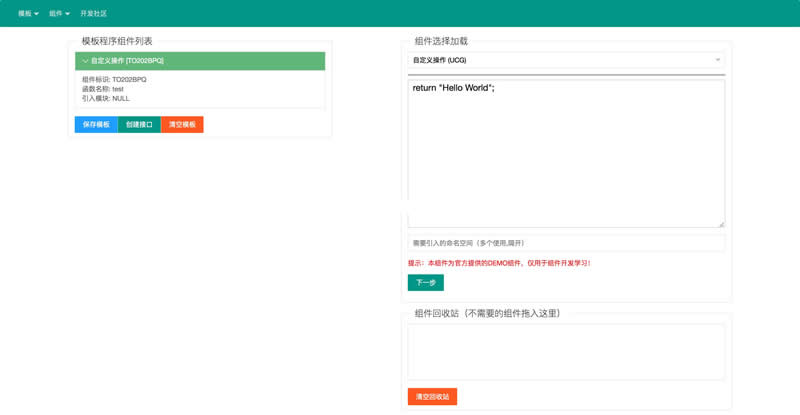Click the arrow of the component select box
Image resolution: width=800 pixels, height=415 pixels.
pyautogui.click(x=717, y=60)
